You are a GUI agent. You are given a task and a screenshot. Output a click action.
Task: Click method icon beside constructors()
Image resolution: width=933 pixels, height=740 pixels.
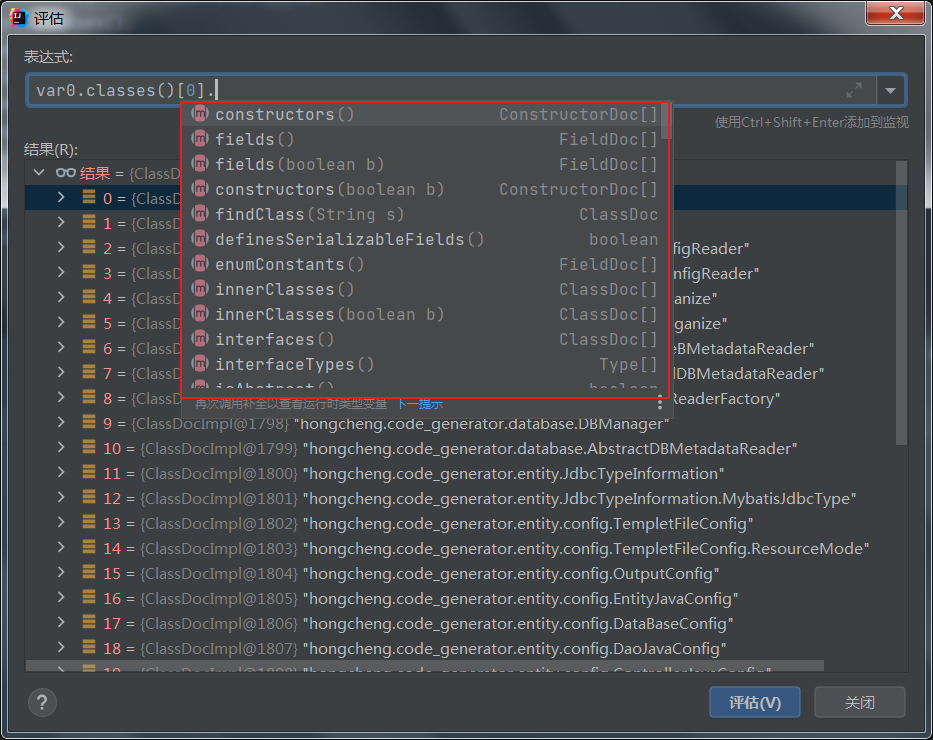(200, 113)
